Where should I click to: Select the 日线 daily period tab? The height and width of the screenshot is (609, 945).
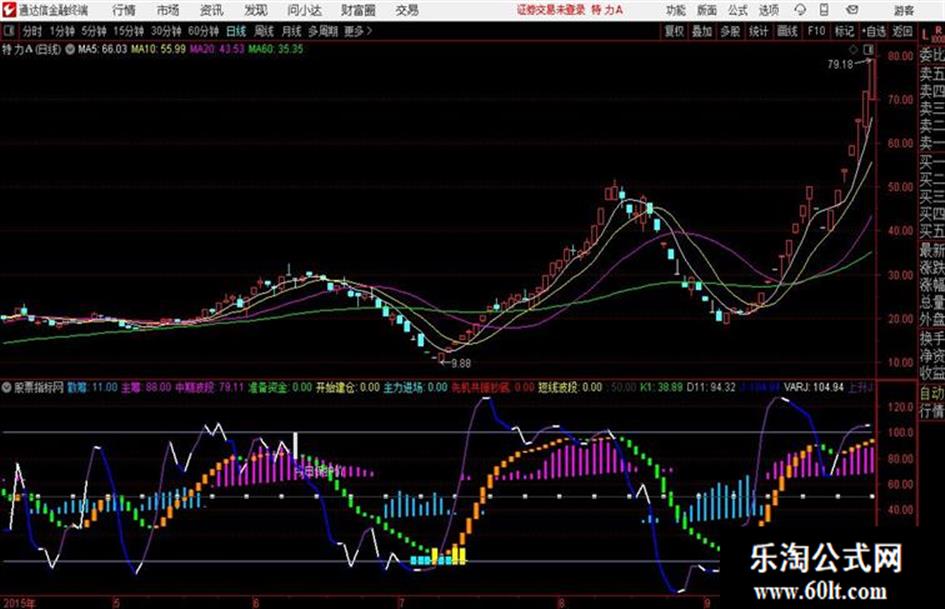[x=236, y=31]
